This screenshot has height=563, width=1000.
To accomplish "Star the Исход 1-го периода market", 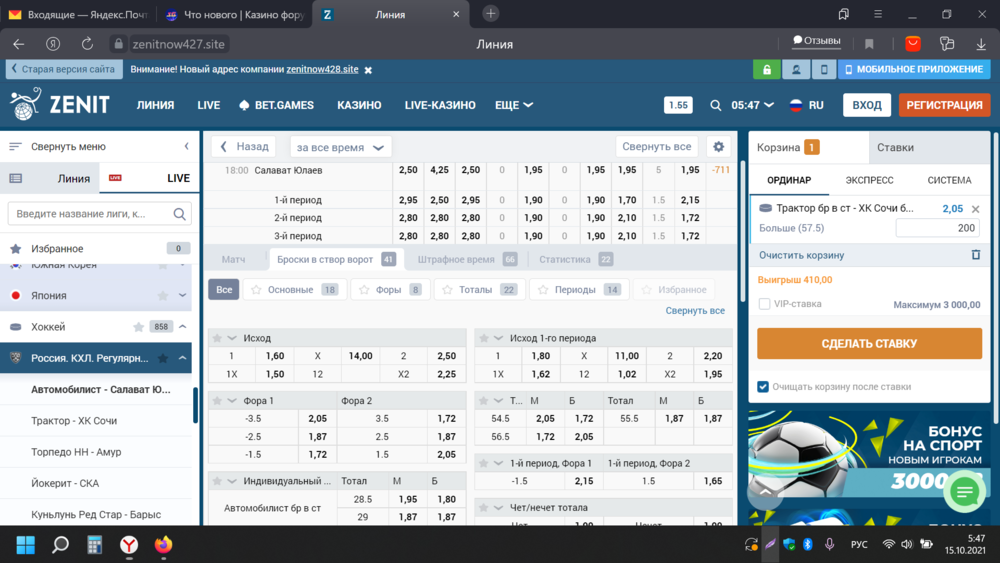I will tap(483, 338).
